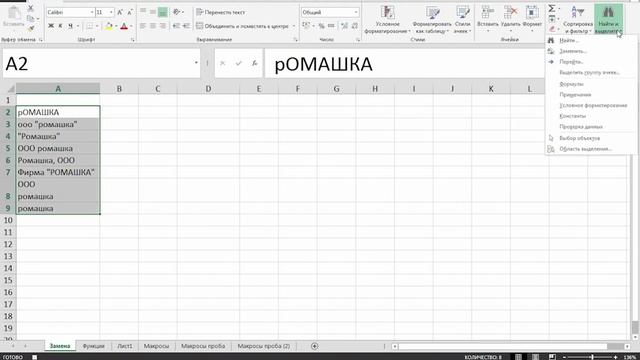640x360 pixels.
Task: Choose Заменить... from the dropdown menu
Action: (x=590, y=51)
